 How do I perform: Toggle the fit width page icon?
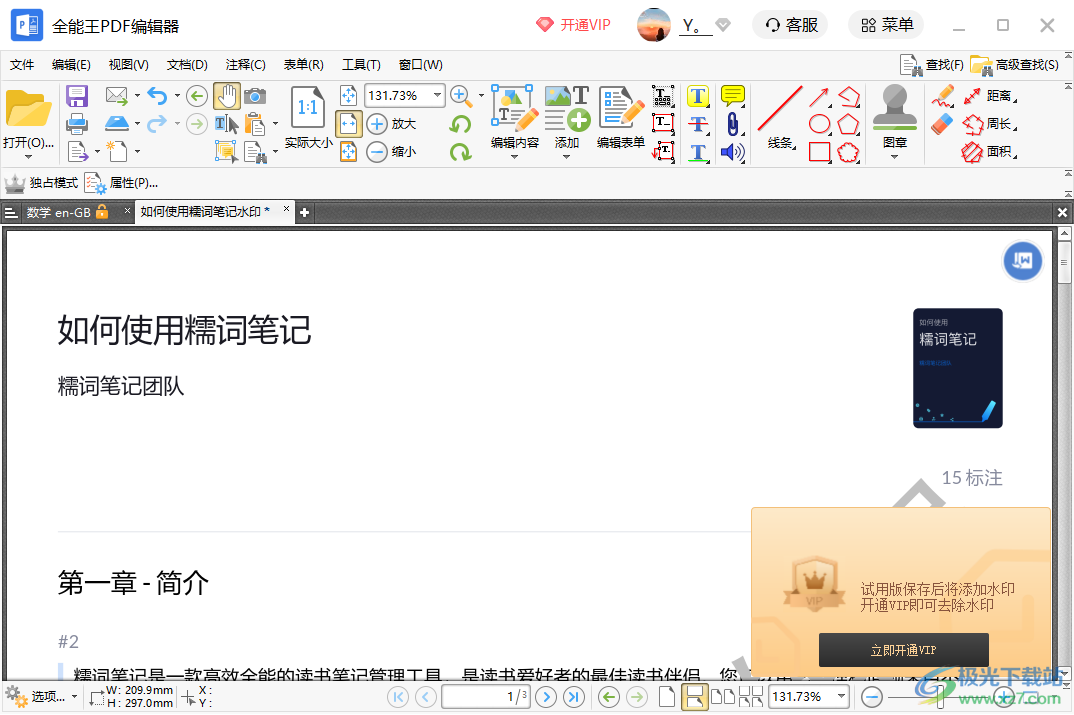pyautogui.click(x=349, y=124)
